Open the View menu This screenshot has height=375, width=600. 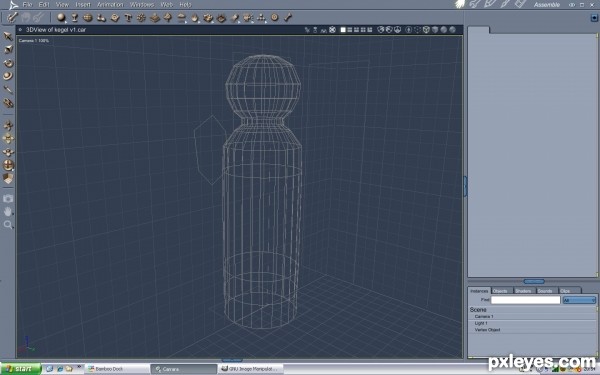tap(62, 5)
